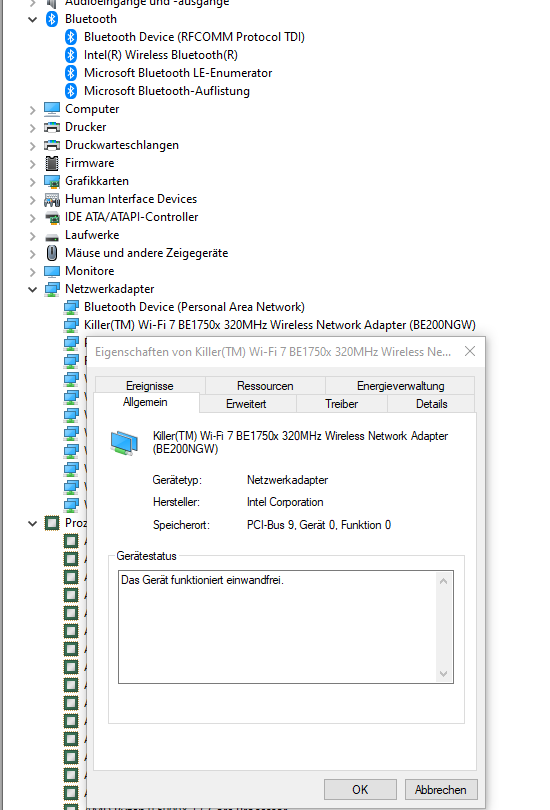Click the Speicherort value PCI-Bus 9
The height and width of the screenshot is (810, 550).
click(319, 525)
